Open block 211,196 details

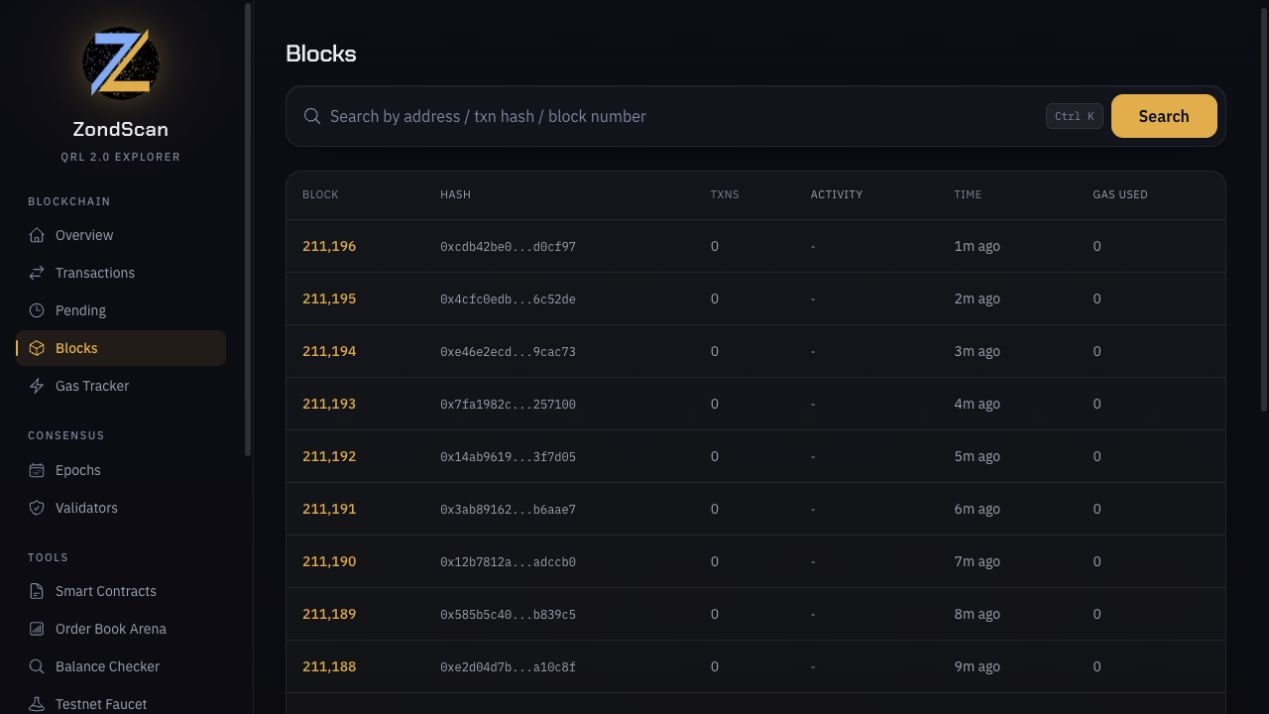pyautogui.click(x=329, y=246)
